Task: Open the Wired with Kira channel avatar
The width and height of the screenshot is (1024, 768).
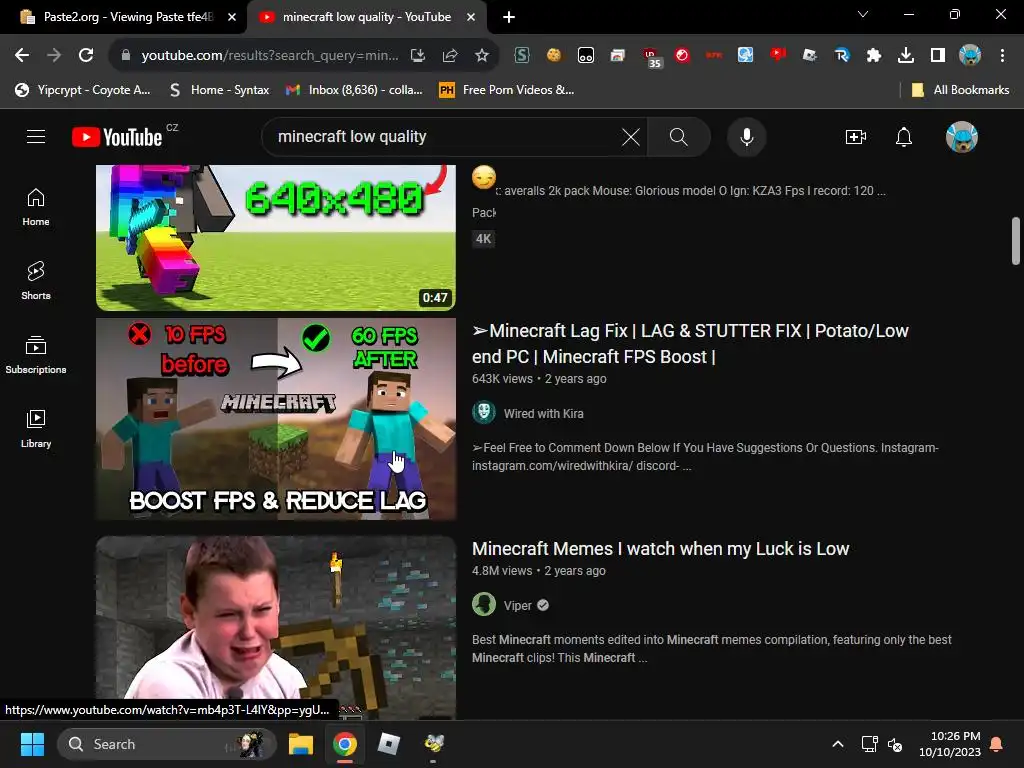Action: click(x=484, y=413)
